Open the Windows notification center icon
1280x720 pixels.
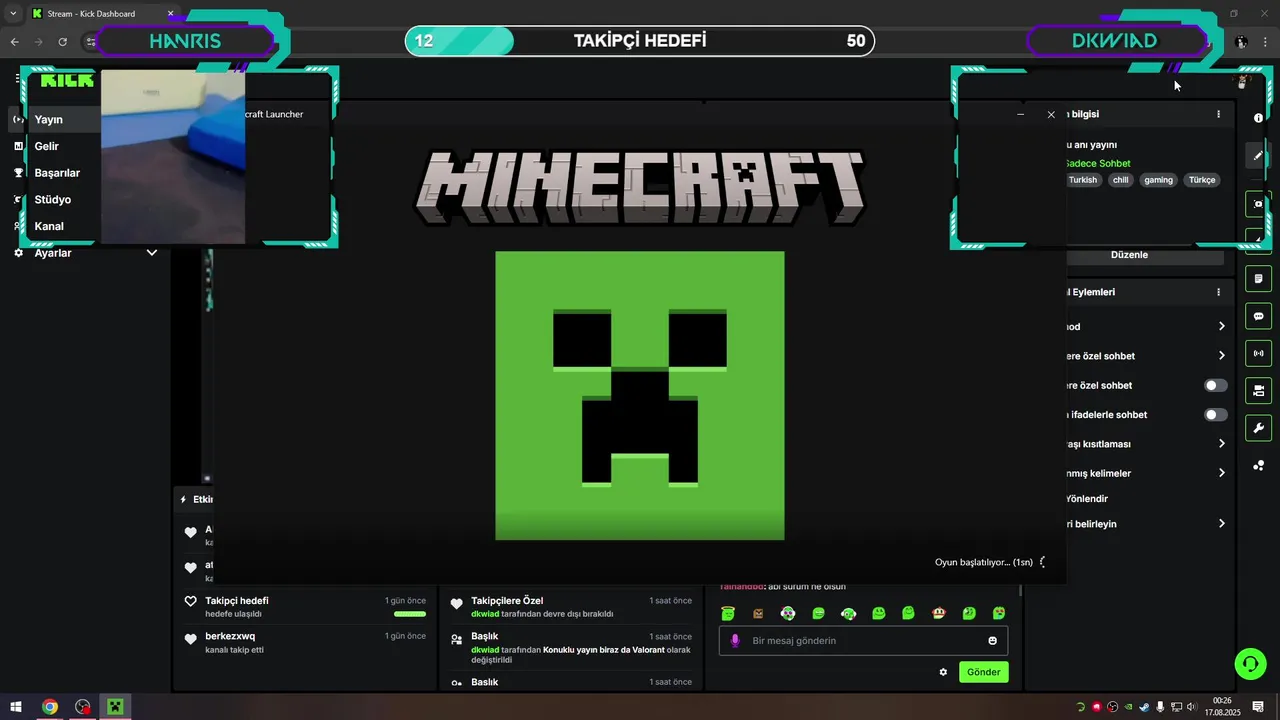pos(1256,707)
